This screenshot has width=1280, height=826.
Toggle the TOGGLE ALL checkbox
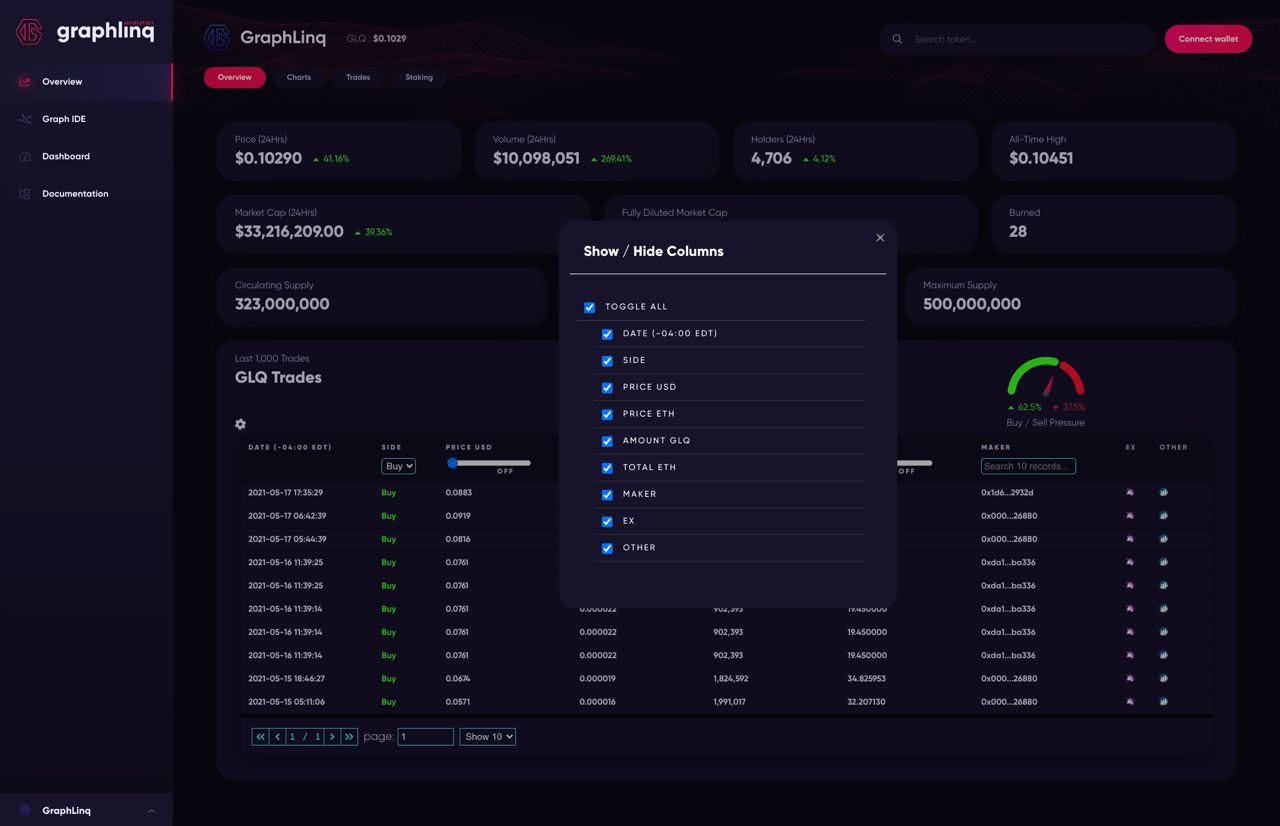[590, 307]
